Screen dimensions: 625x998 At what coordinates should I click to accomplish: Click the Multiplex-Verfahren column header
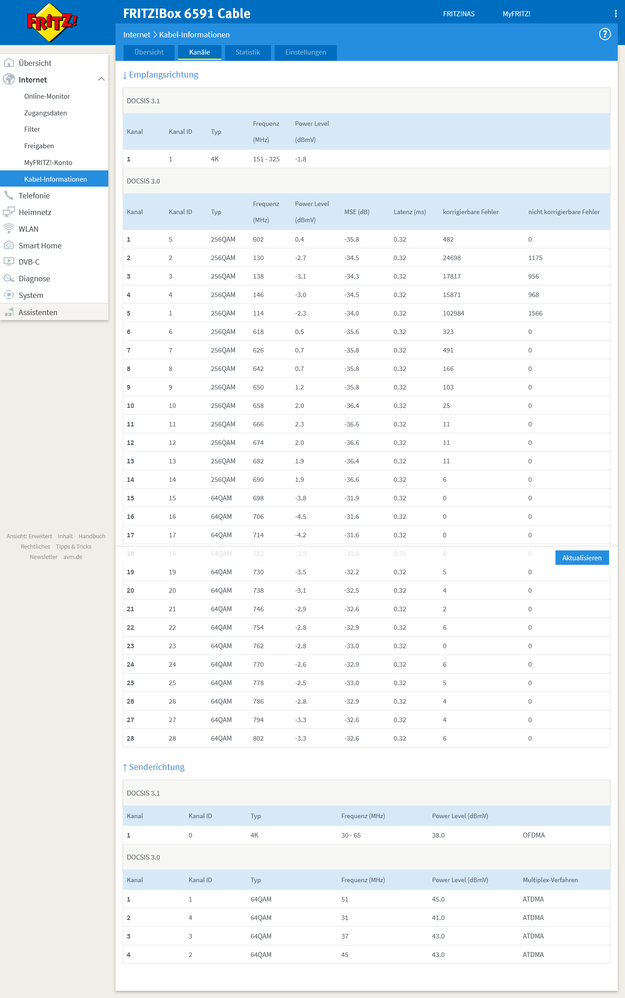tap(550, 880)
